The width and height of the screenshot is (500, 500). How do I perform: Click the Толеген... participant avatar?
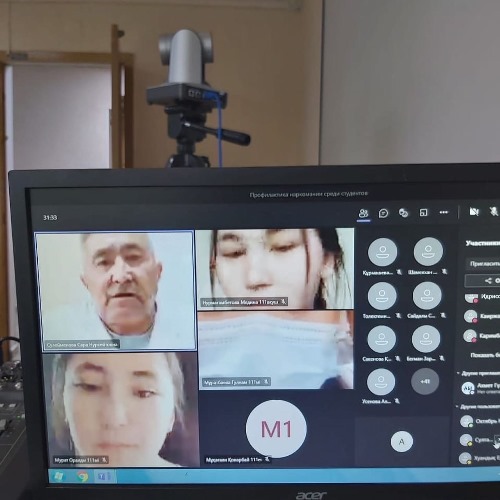point(382,296)
